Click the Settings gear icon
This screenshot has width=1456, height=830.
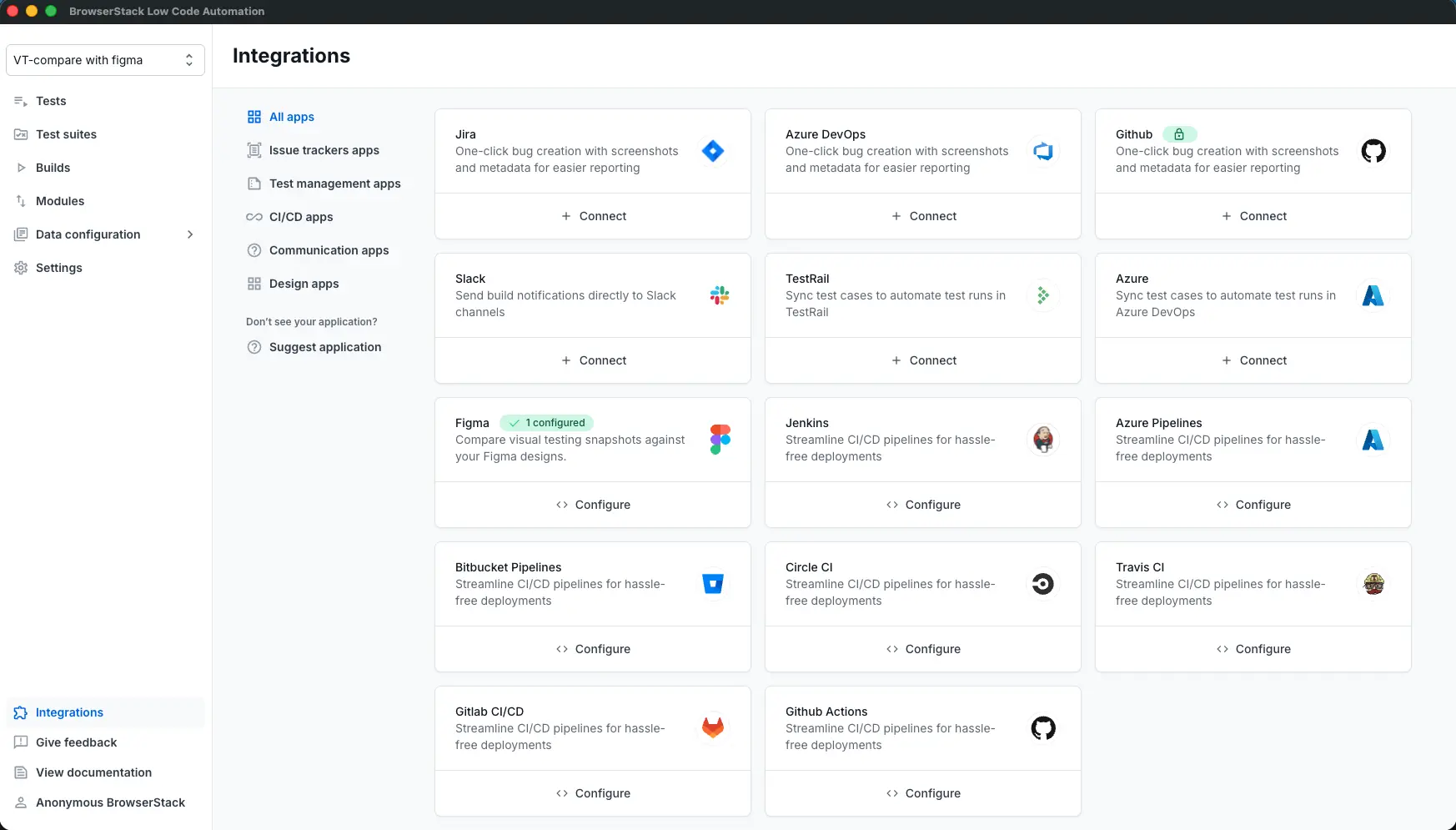point(21,268)
